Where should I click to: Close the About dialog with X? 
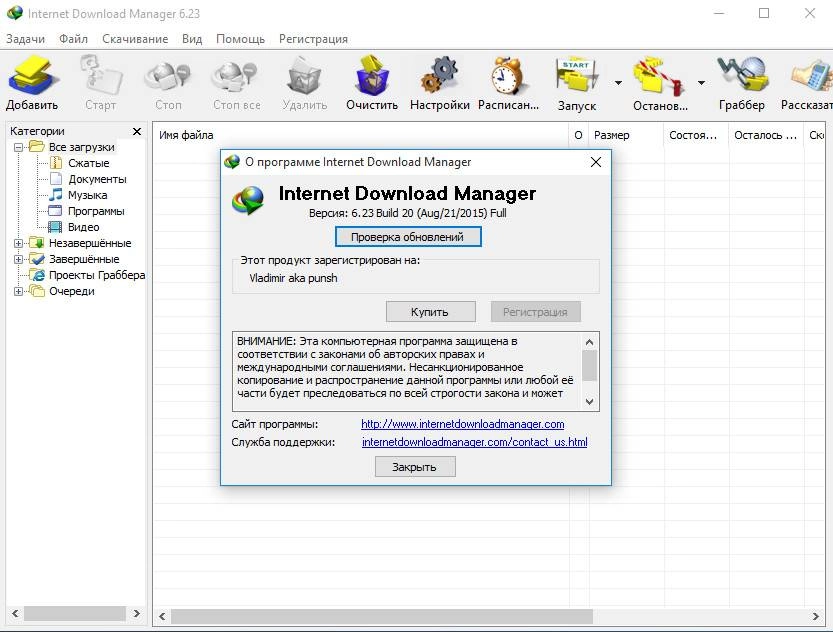click(596, 162)
